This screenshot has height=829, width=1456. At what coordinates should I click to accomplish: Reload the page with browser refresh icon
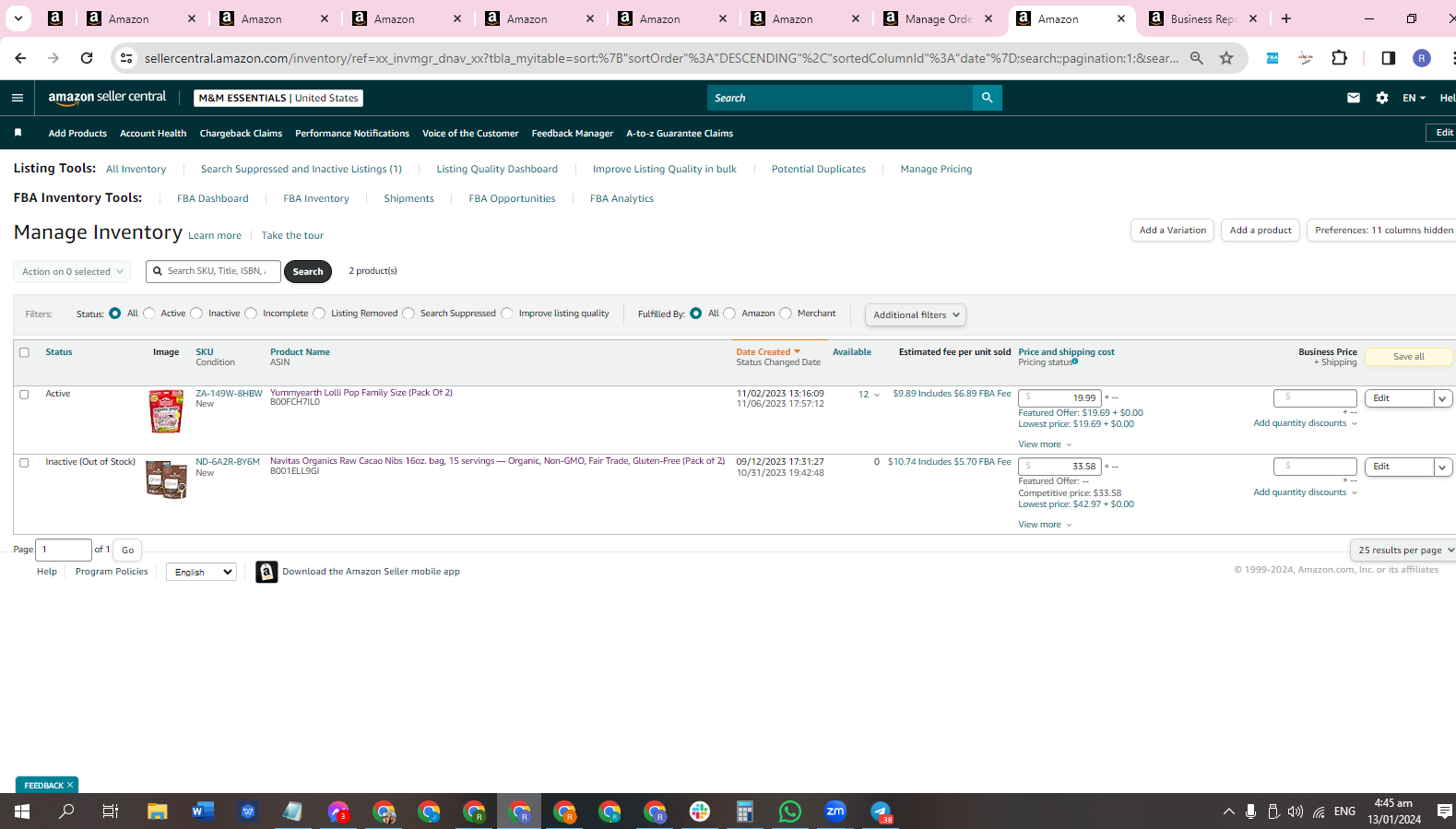87,58
